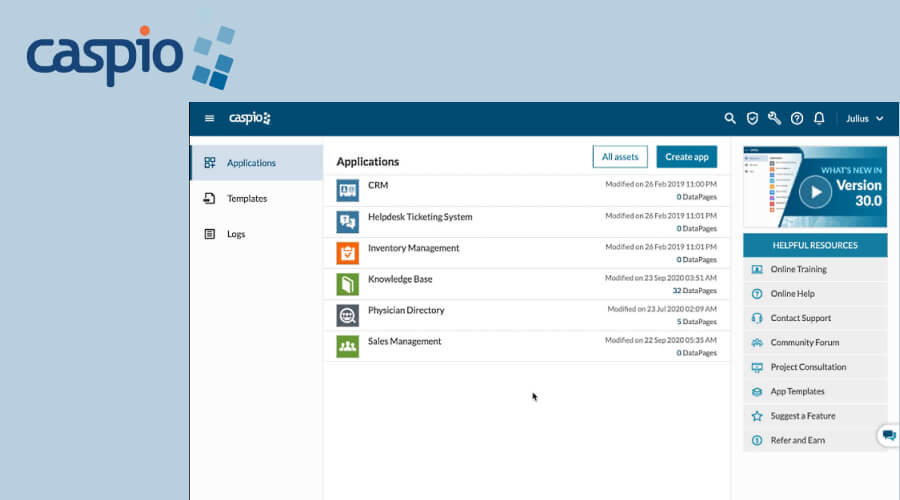Click the Helpdesk Ticketing System app icon
The image size is (900, 500).
pos(347,222)
